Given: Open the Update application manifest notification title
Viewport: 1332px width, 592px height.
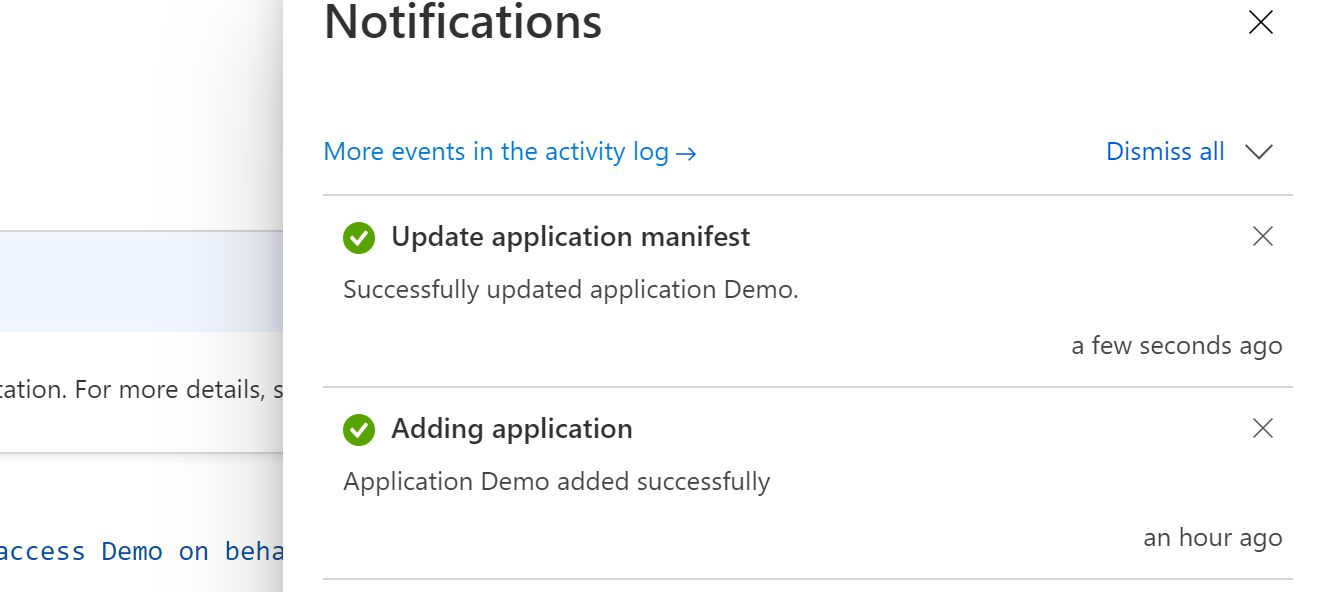Looking at the screenshot, I should [x=570, y=237].
